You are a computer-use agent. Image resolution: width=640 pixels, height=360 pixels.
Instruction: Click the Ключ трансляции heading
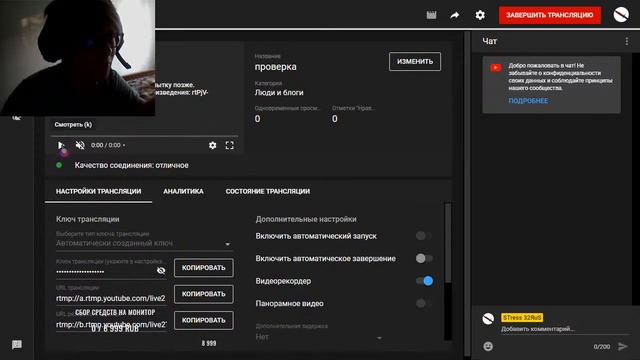88,219
